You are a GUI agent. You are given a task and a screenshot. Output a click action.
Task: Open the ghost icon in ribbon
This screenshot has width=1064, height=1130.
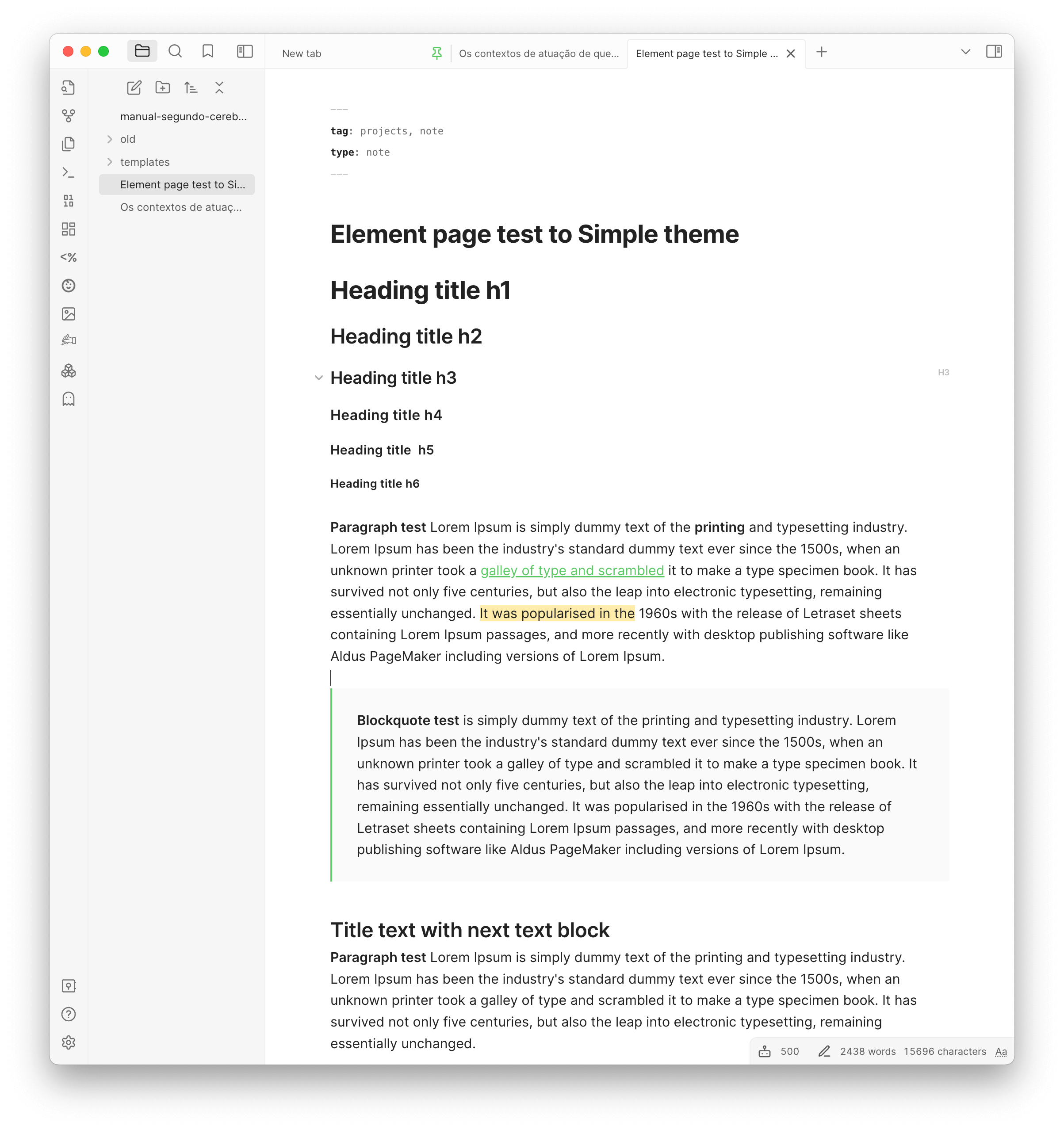tap(68, 399)
